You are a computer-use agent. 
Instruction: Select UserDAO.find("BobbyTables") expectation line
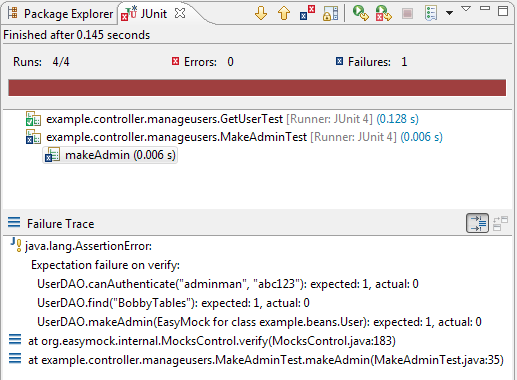173,303
